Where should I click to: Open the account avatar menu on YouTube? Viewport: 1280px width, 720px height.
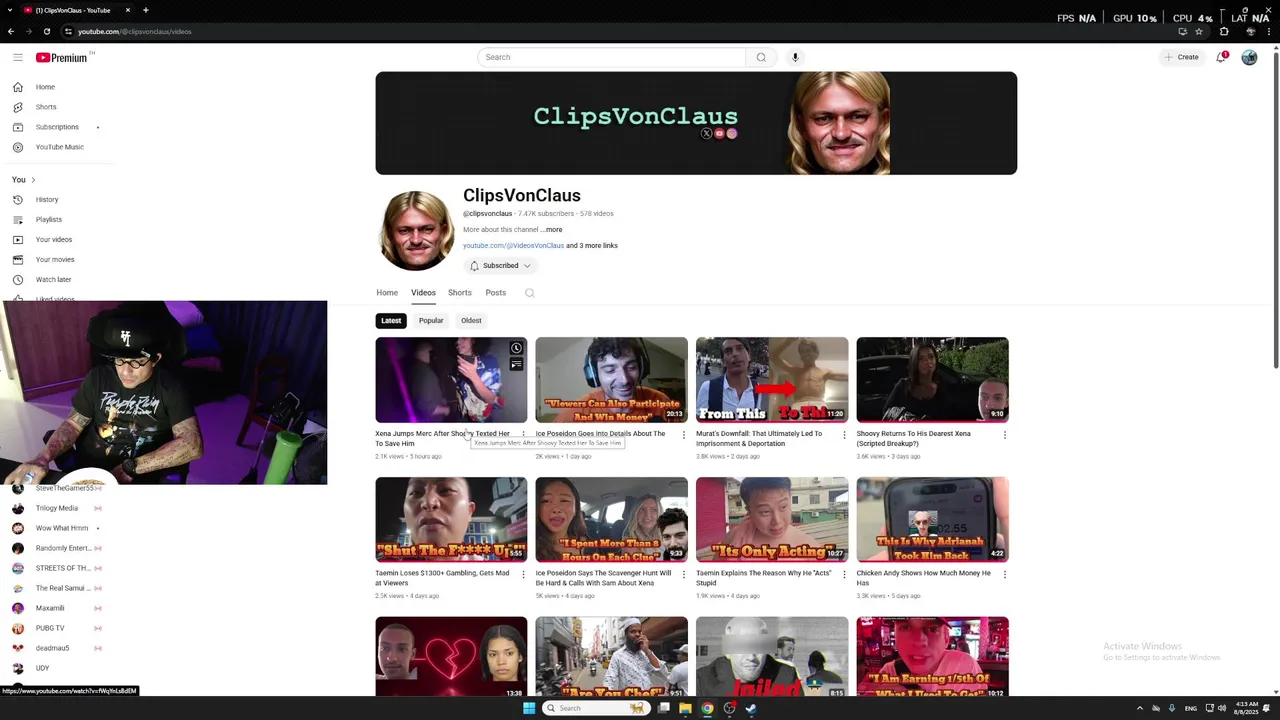click(1249, 57)
